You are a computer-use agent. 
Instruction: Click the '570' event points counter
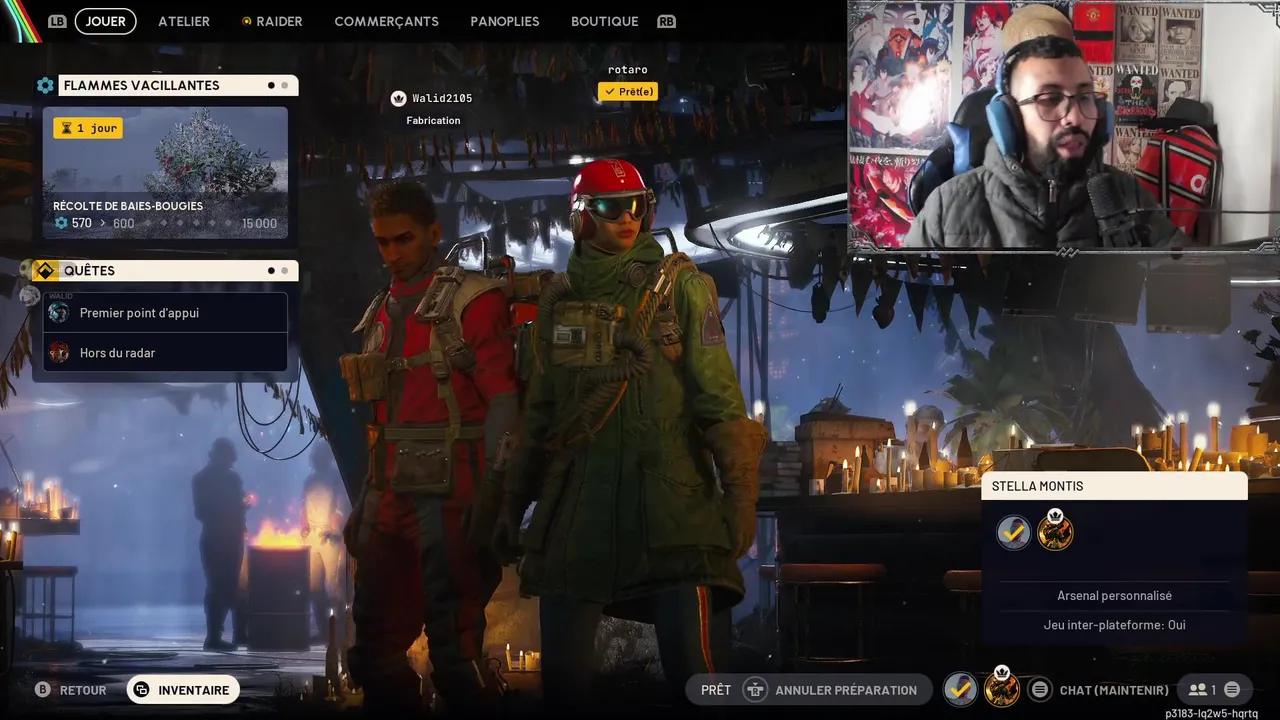73,223
